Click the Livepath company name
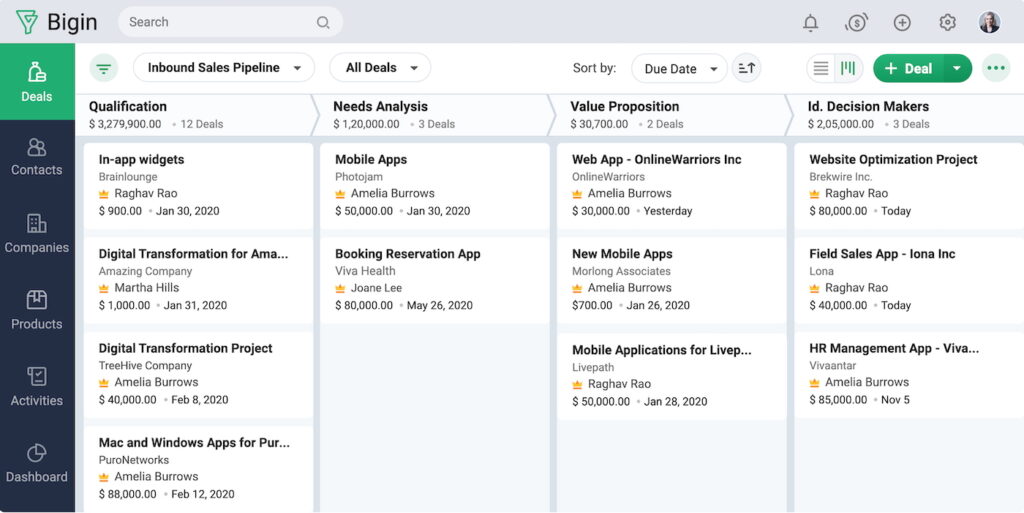The image size is (1024, 513). click(x=593, y=367)
